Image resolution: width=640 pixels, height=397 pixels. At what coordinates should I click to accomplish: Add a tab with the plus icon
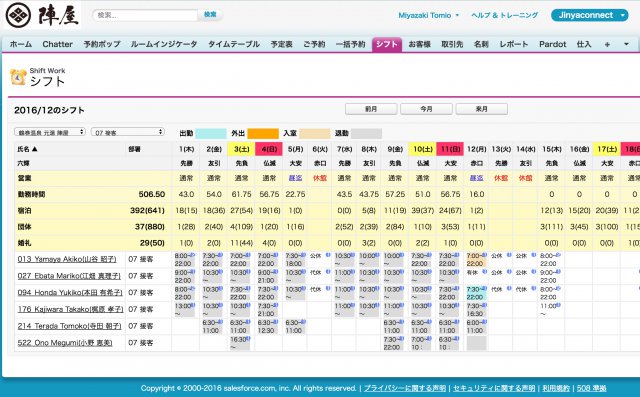pos(607,44)
